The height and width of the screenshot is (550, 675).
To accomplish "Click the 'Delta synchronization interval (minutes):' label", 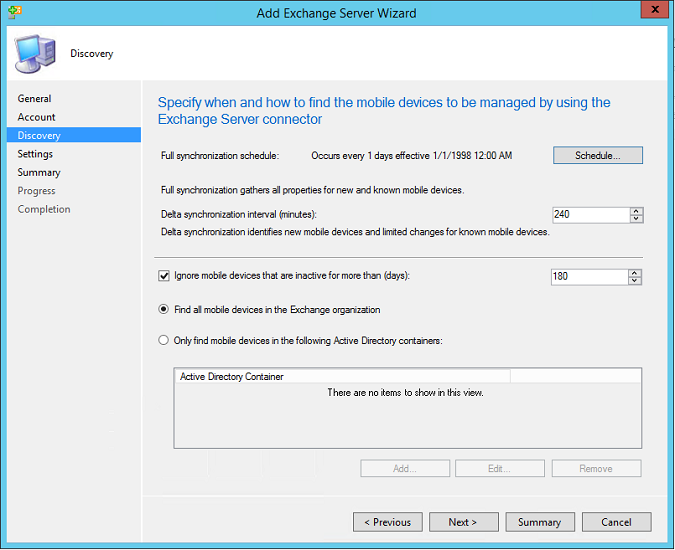I will coord(238,214).
